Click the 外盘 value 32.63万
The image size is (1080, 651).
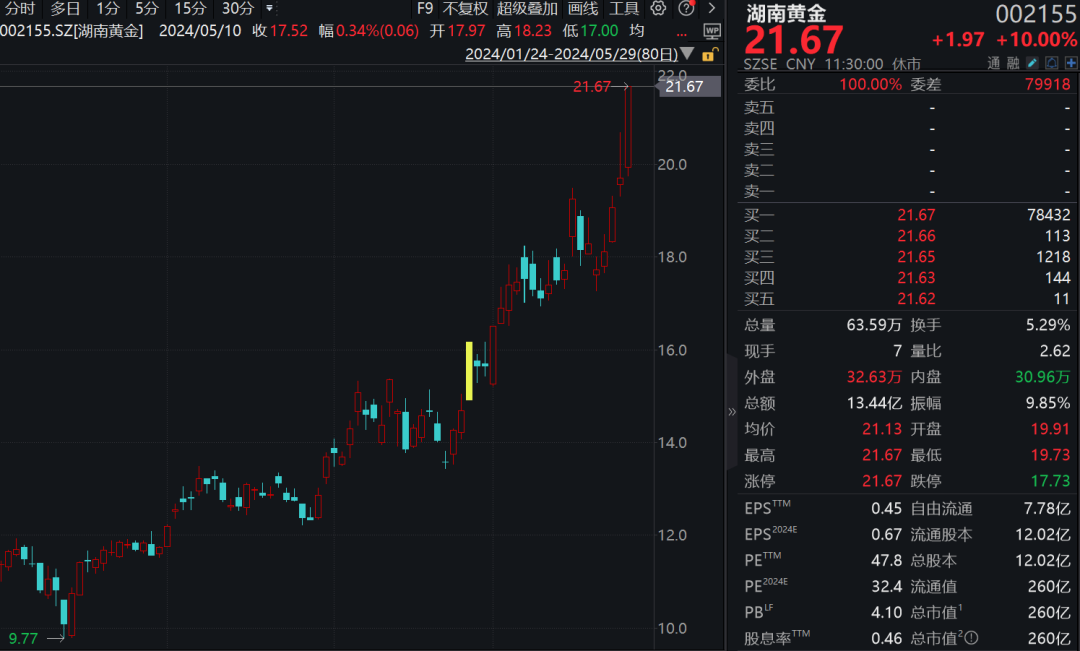[874, 378]
